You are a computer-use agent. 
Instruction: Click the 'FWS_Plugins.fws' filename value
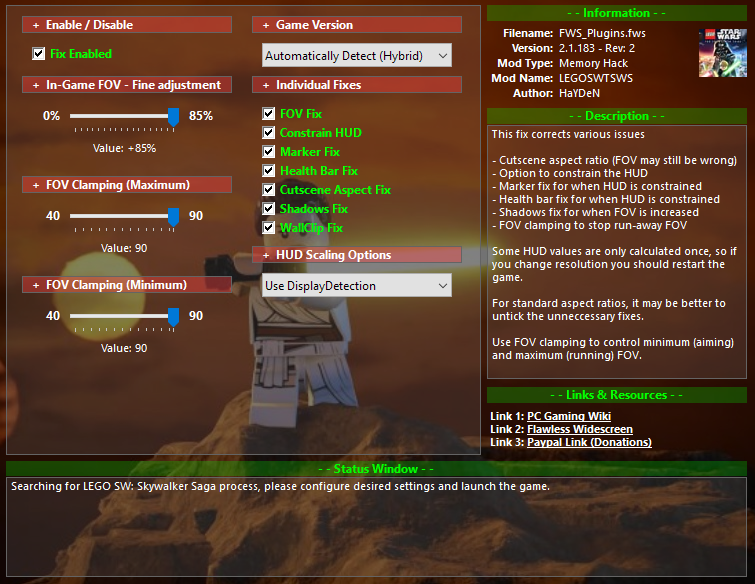click(x=602, y=33)
